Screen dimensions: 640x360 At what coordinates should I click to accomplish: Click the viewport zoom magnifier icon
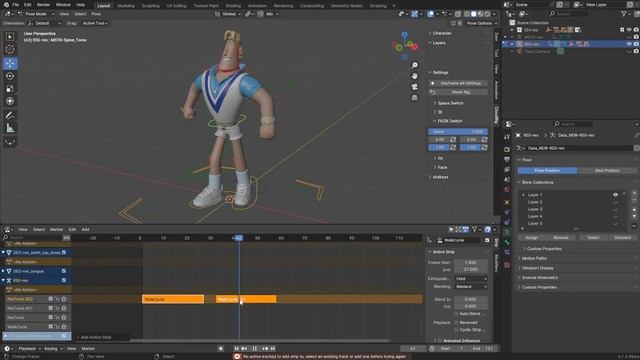click(414, 65)
